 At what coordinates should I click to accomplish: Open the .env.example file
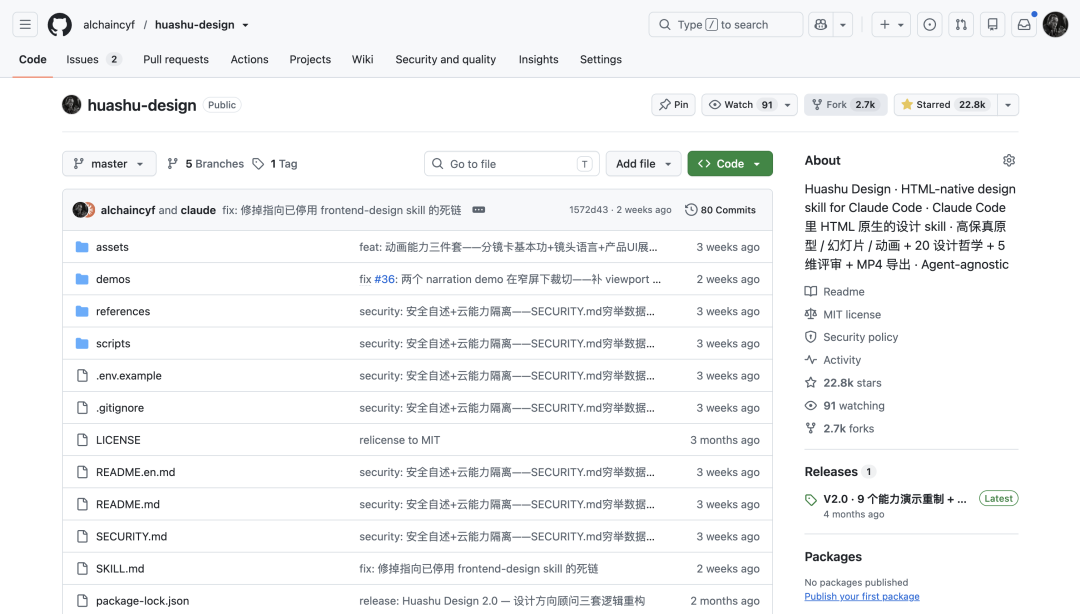click(129, 376)
